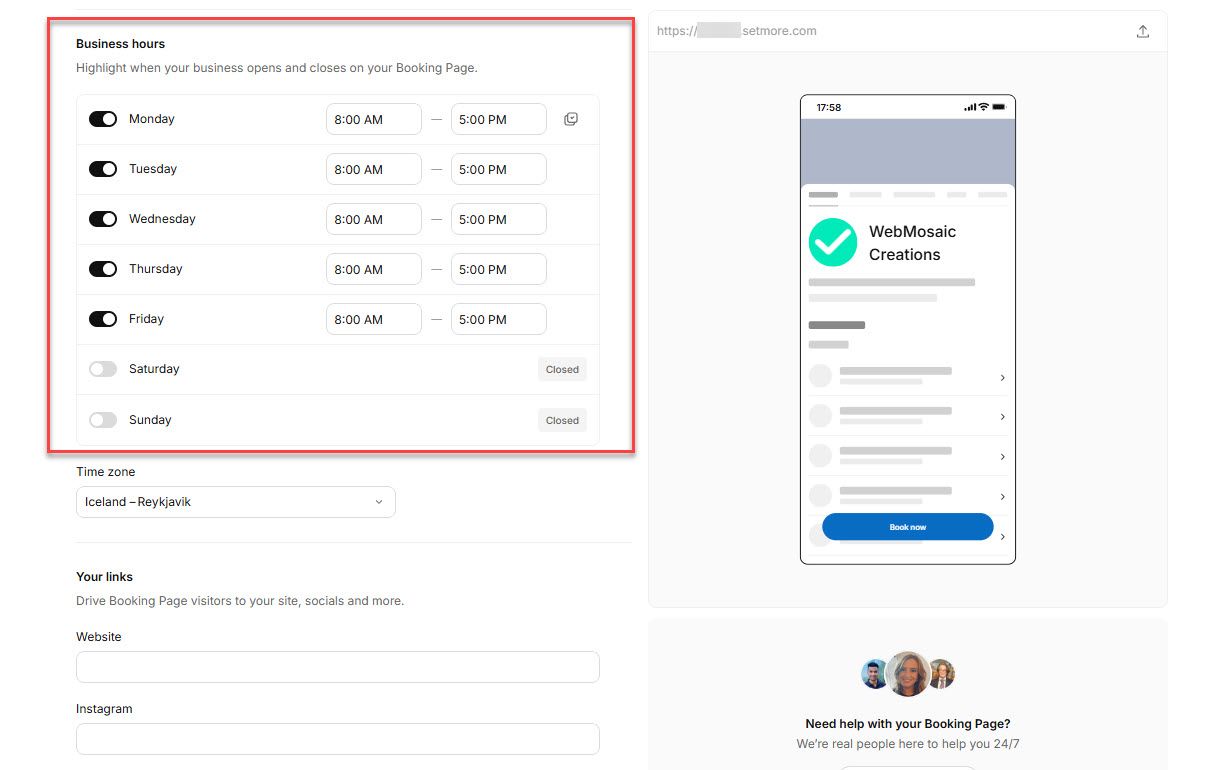The image size is (1206, 770).
Task: Click the share icon beside the booking URL
Action: pyautogui.click(x=1143, y=31)
